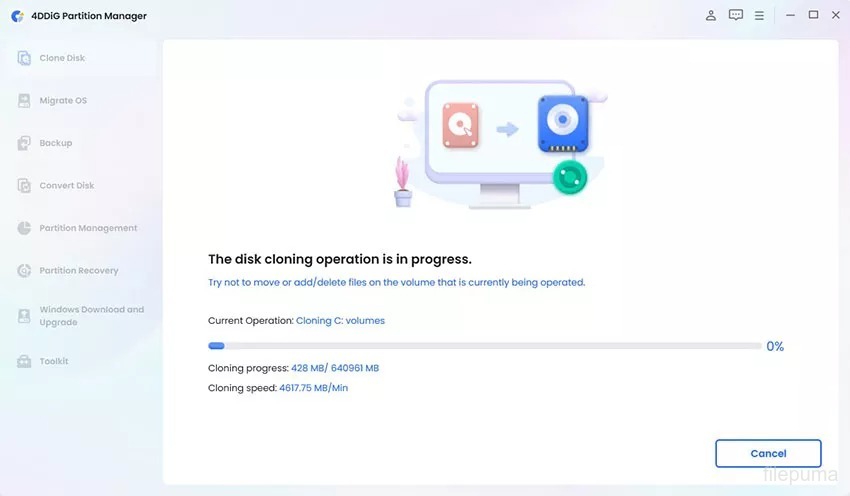Image resolution: width=850 pixels, height=496 pixels.
Task: Open the Partition Recovery icon
Action: coord(24,270)
